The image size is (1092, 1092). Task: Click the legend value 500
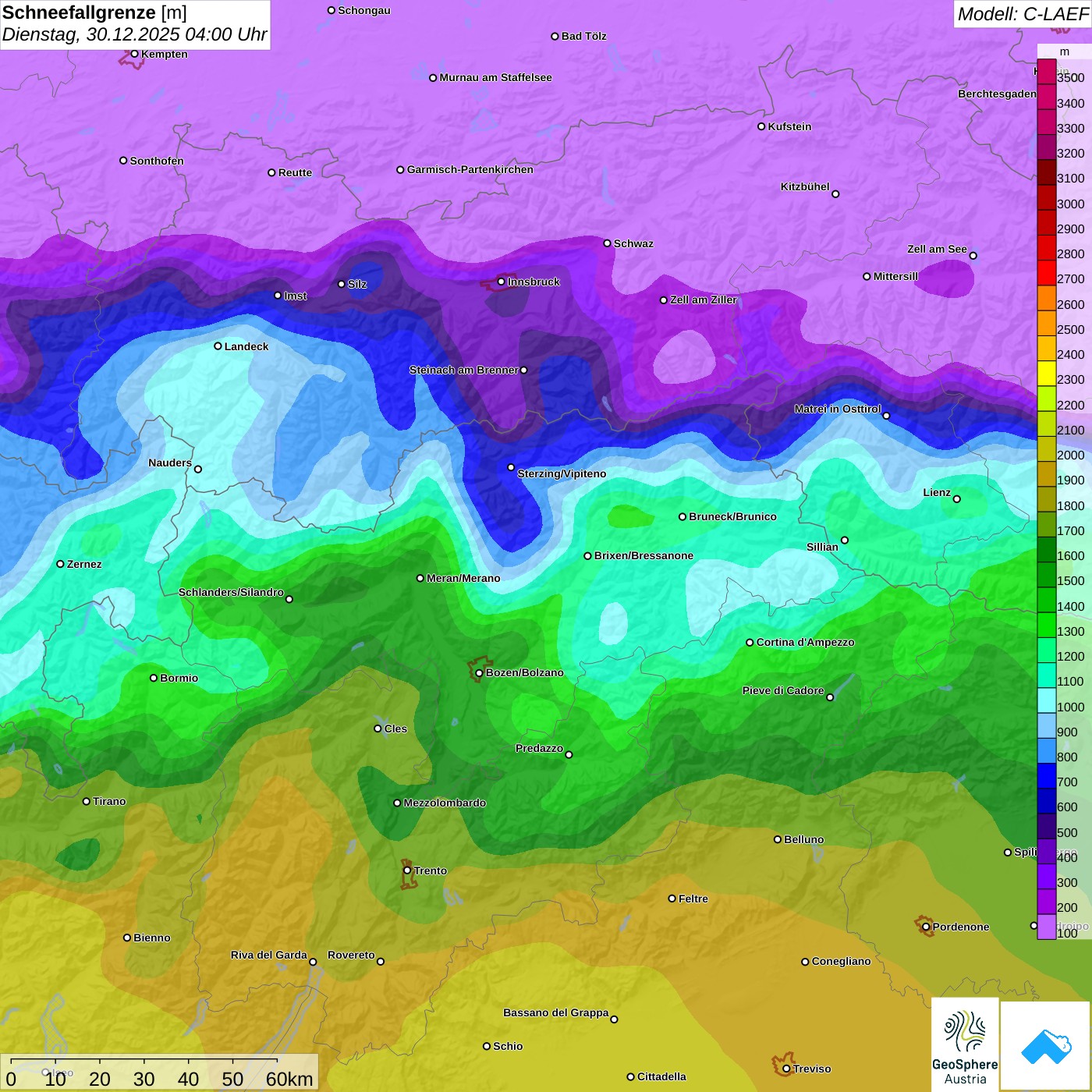point(1067,833)
